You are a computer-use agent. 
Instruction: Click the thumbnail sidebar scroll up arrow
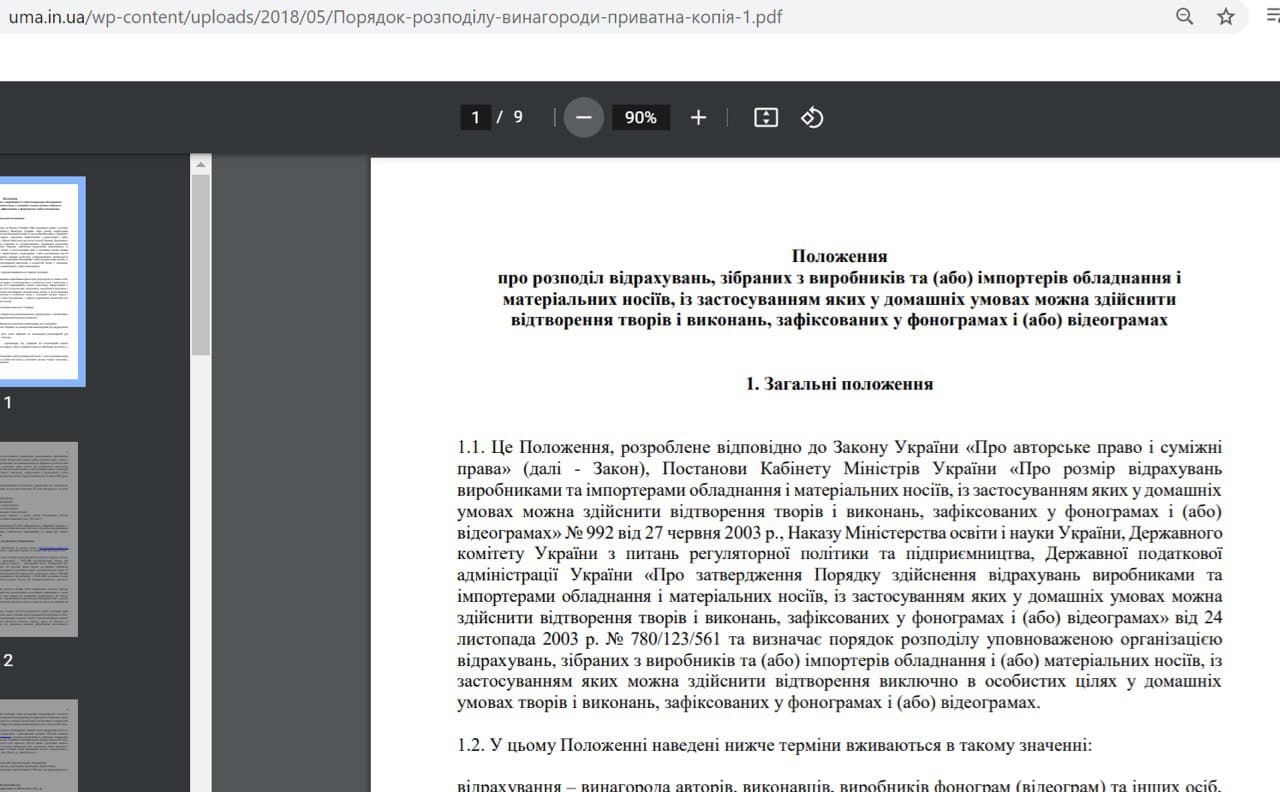[x=201, y=164]
